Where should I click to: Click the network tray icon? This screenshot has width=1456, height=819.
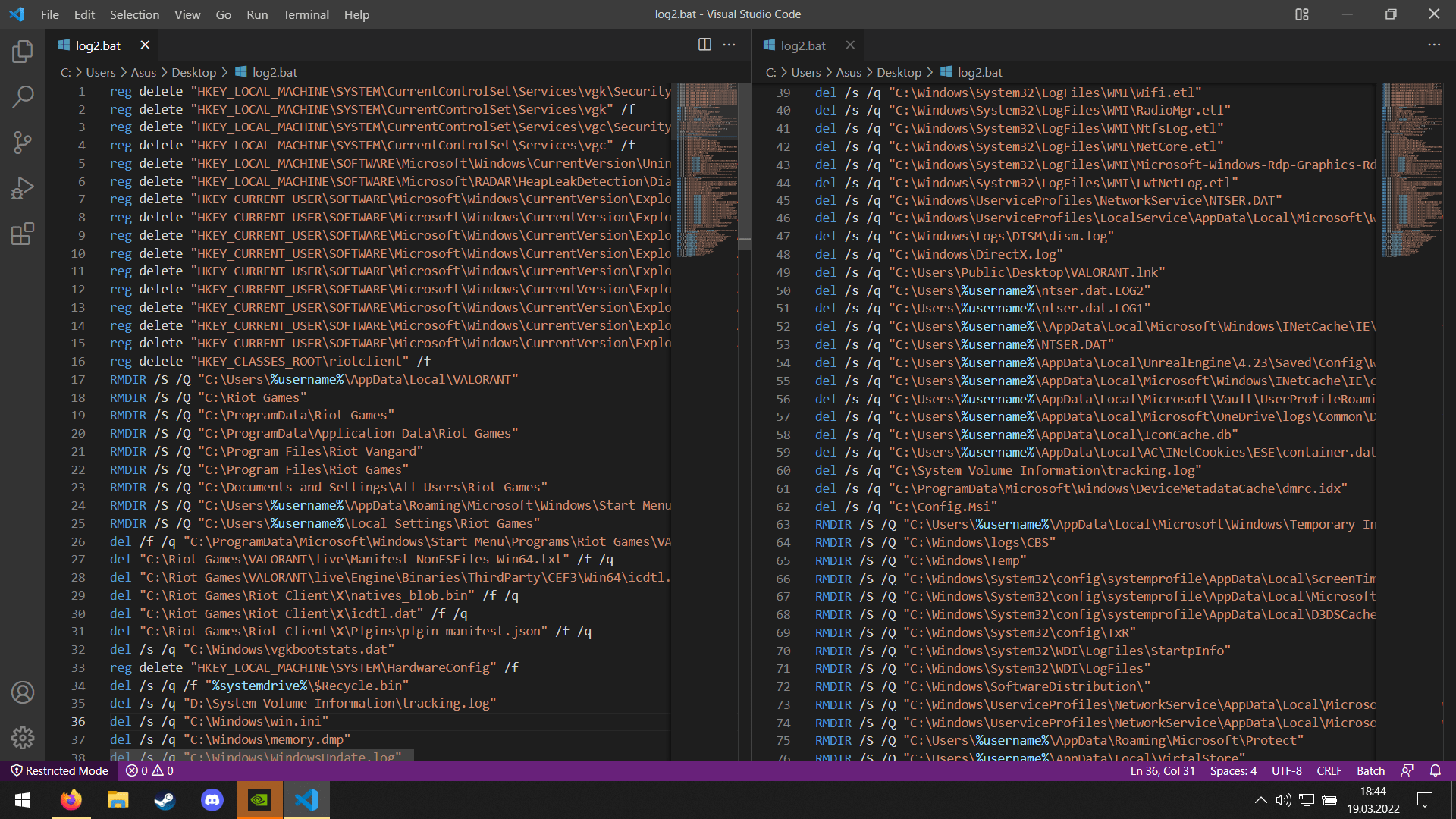pyautogui.click(x=1307, y=800)
